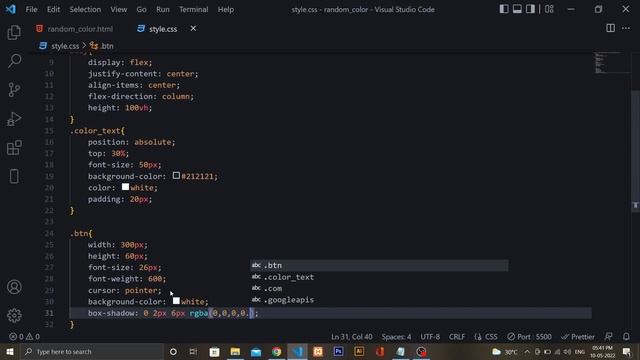Open the Windows Start menu
The width and height of the screenshot is (640, 360).
tap(9, 351)
